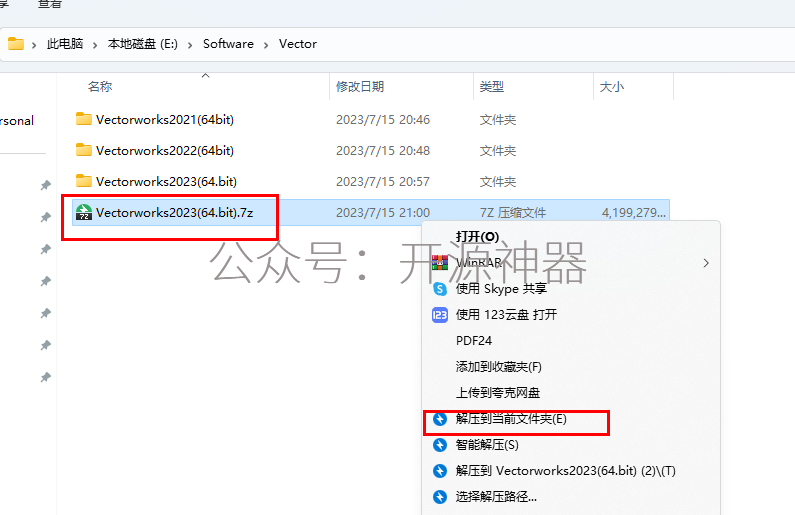Image resolution: width=795 pixels, height=515 pixels.
Task: Sort by 名称 column header
Action: pyautogui.click(x=100, y=87)
